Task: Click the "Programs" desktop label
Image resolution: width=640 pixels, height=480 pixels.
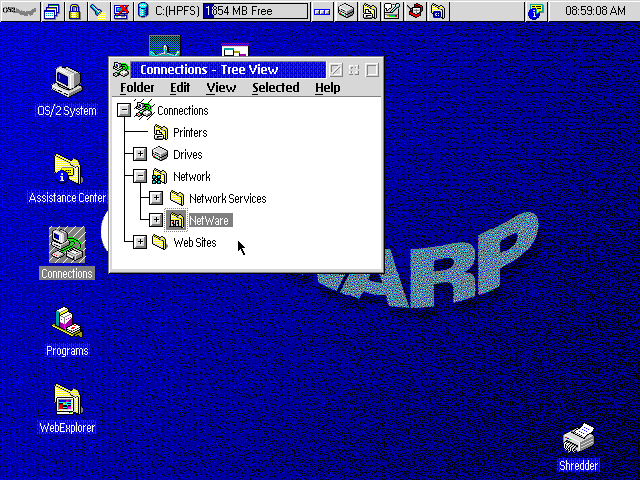Action: 67,351
